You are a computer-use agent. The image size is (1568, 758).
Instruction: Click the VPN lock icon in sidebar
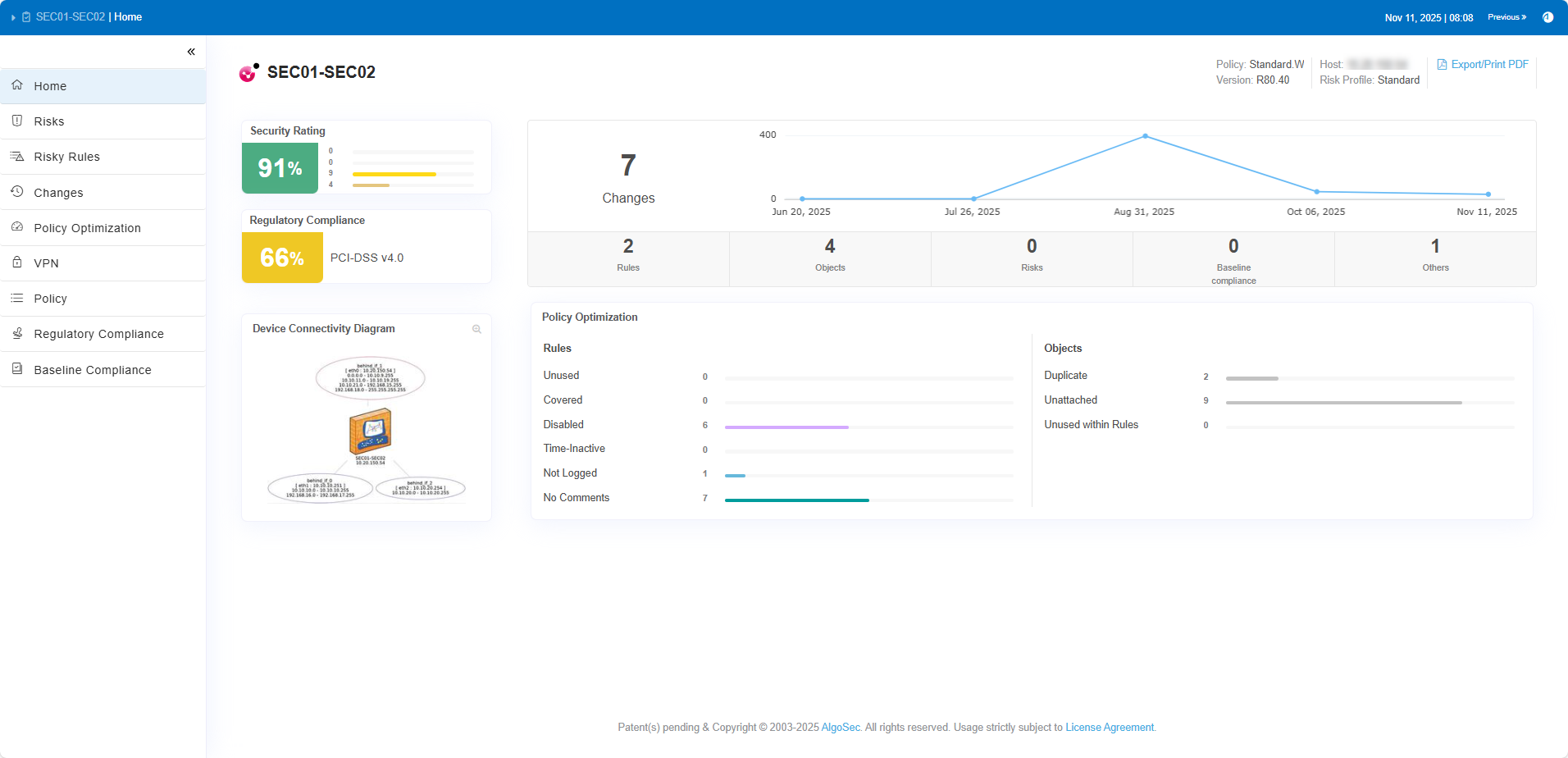pyautogui.click(x=17, y=263)
